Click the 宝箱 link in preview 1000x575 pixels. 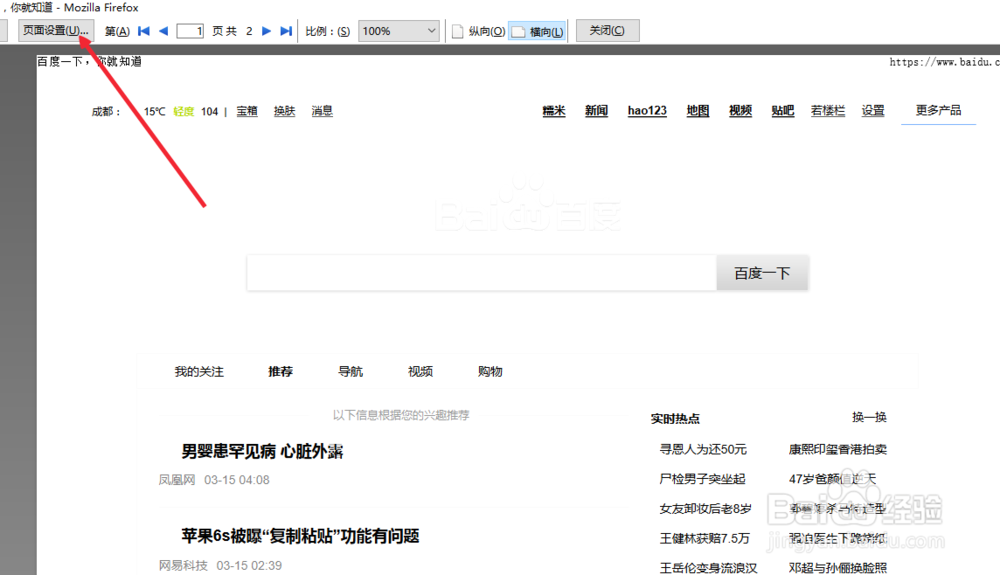click(247, 111)
